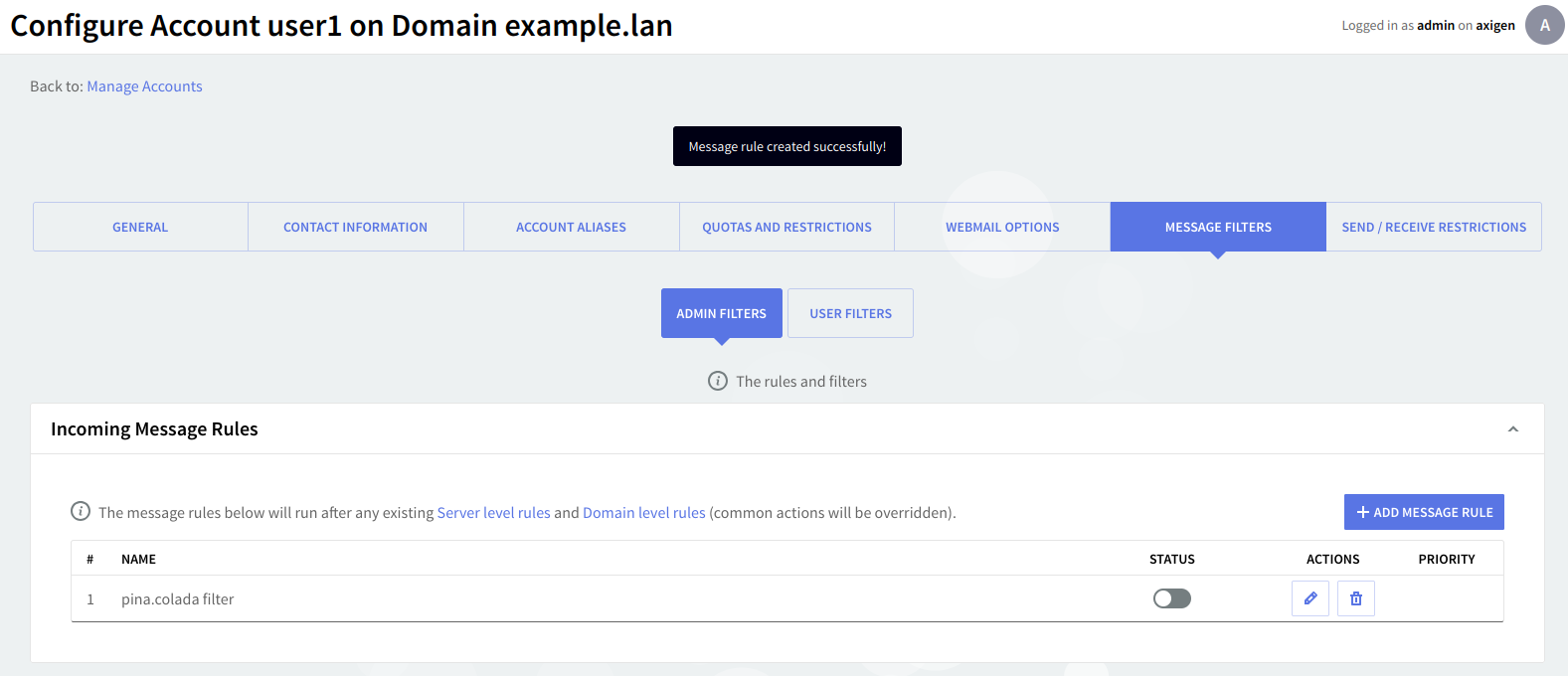1568x676 pixels.
Task: Open the Server level rules link
Action: pyautogui.click(x=493, y=513)
